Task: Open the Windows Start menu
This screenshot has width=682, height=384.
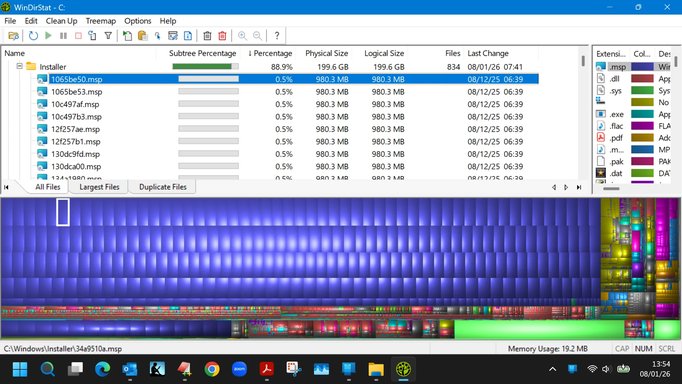Action: (20, 369)
